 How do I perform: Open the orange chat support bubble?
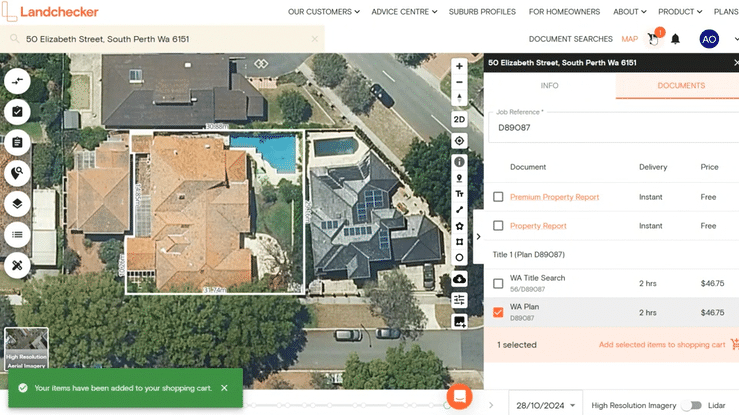tap(460, 397)
